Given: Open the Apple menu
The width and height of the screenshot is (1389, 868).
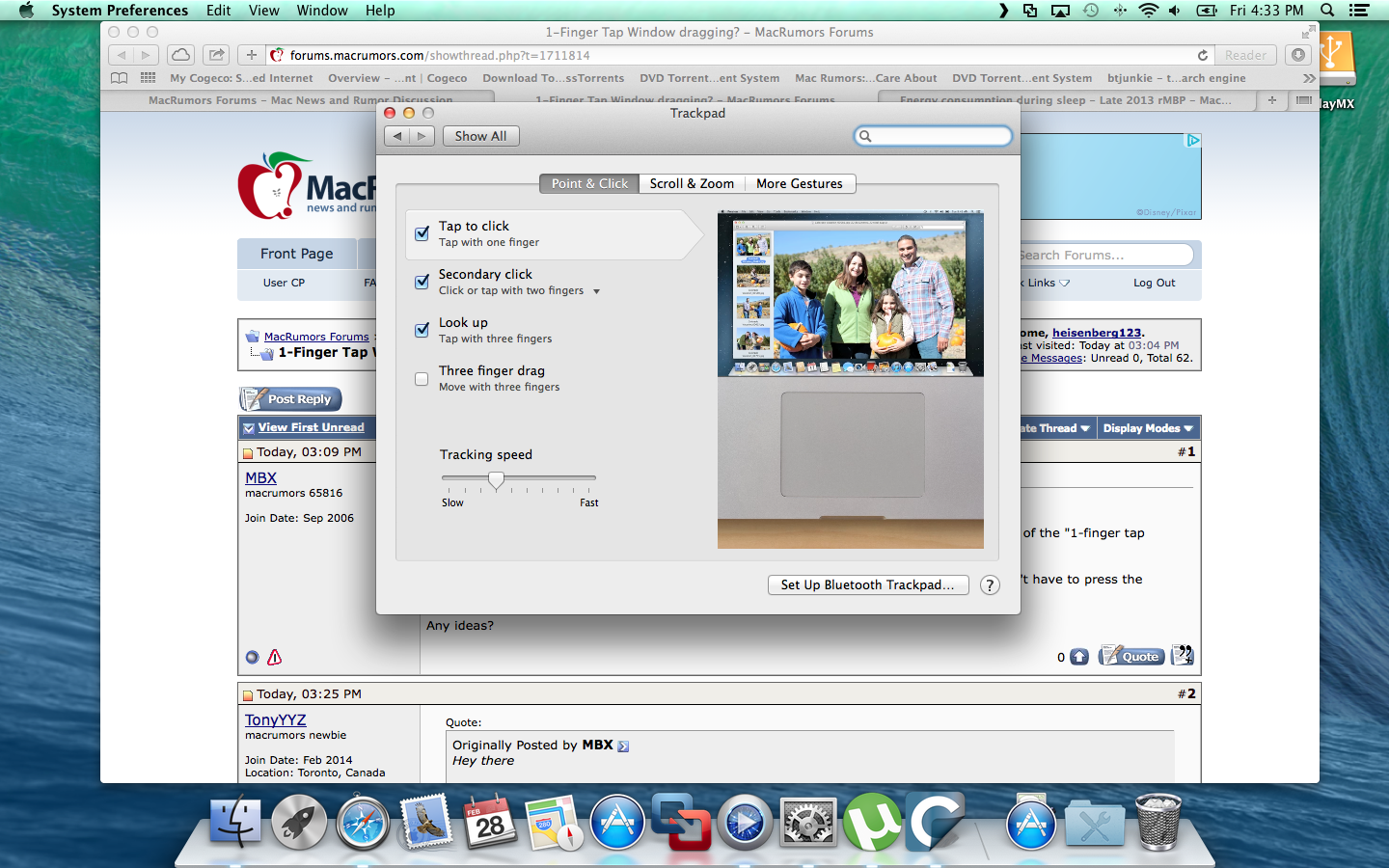Looking at the screenshot, I should pyautogui.click(x=26, y=11).
